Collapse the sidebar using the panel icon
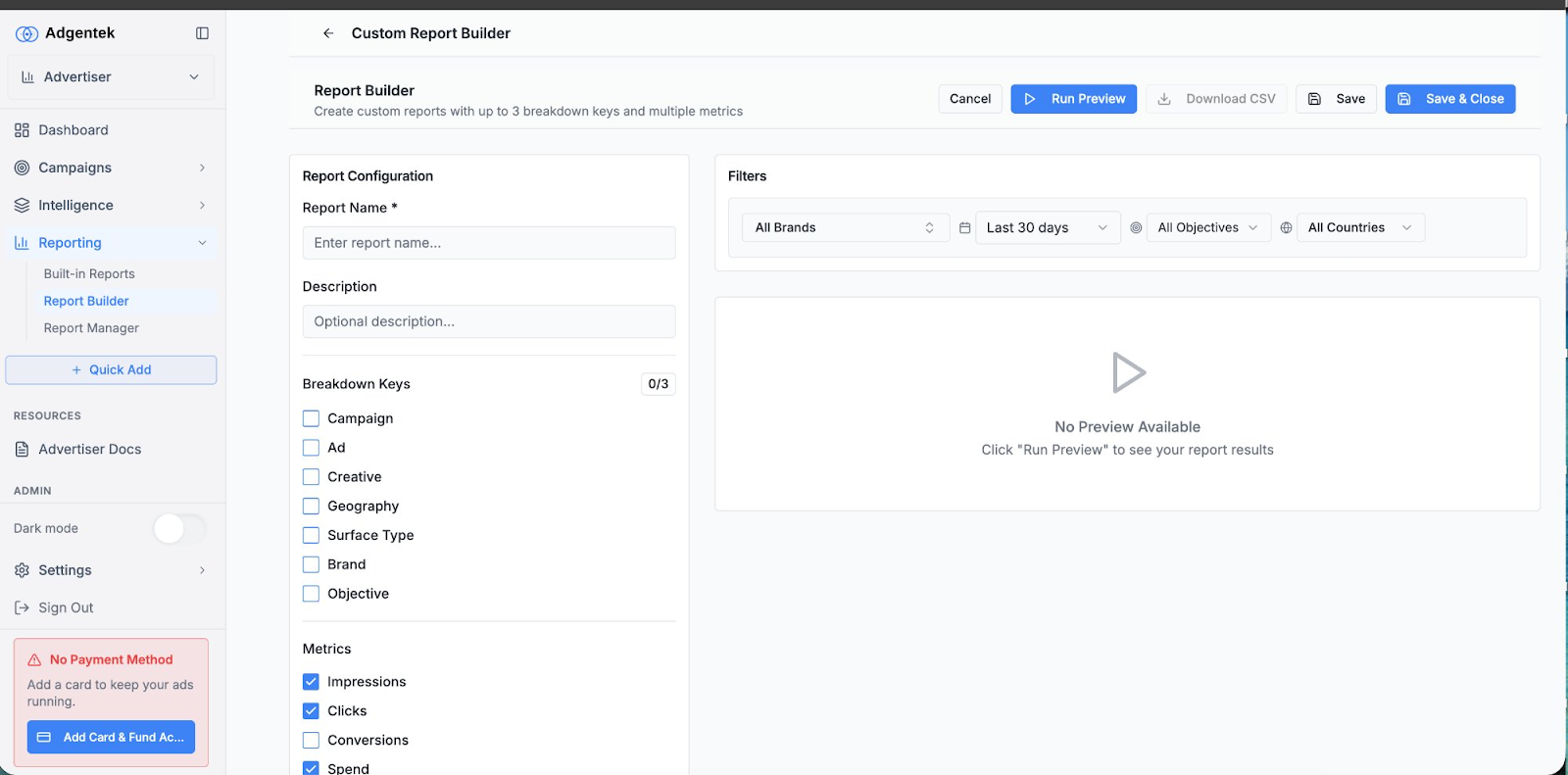Screen dimensions: 1568x775 202,33
